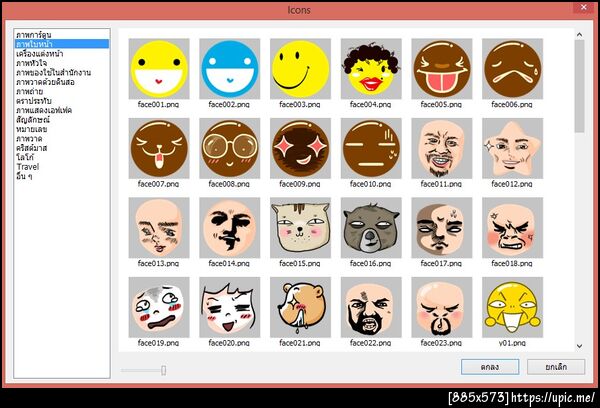600x408 pixels.
Task: Click the thumbnail size slider handle
Action: tap(163, 370)
